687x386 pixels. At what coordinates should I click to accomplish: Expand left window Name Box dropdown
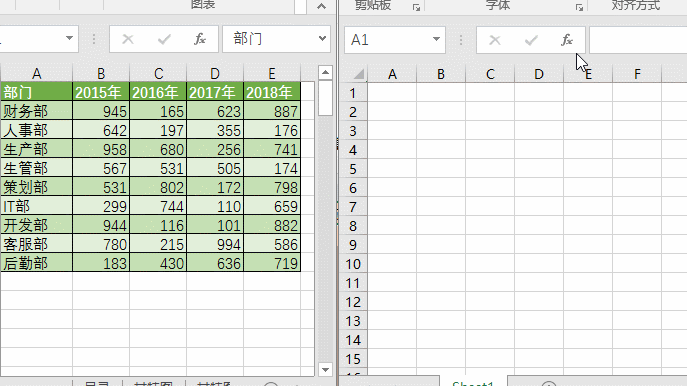click(69, 39)
